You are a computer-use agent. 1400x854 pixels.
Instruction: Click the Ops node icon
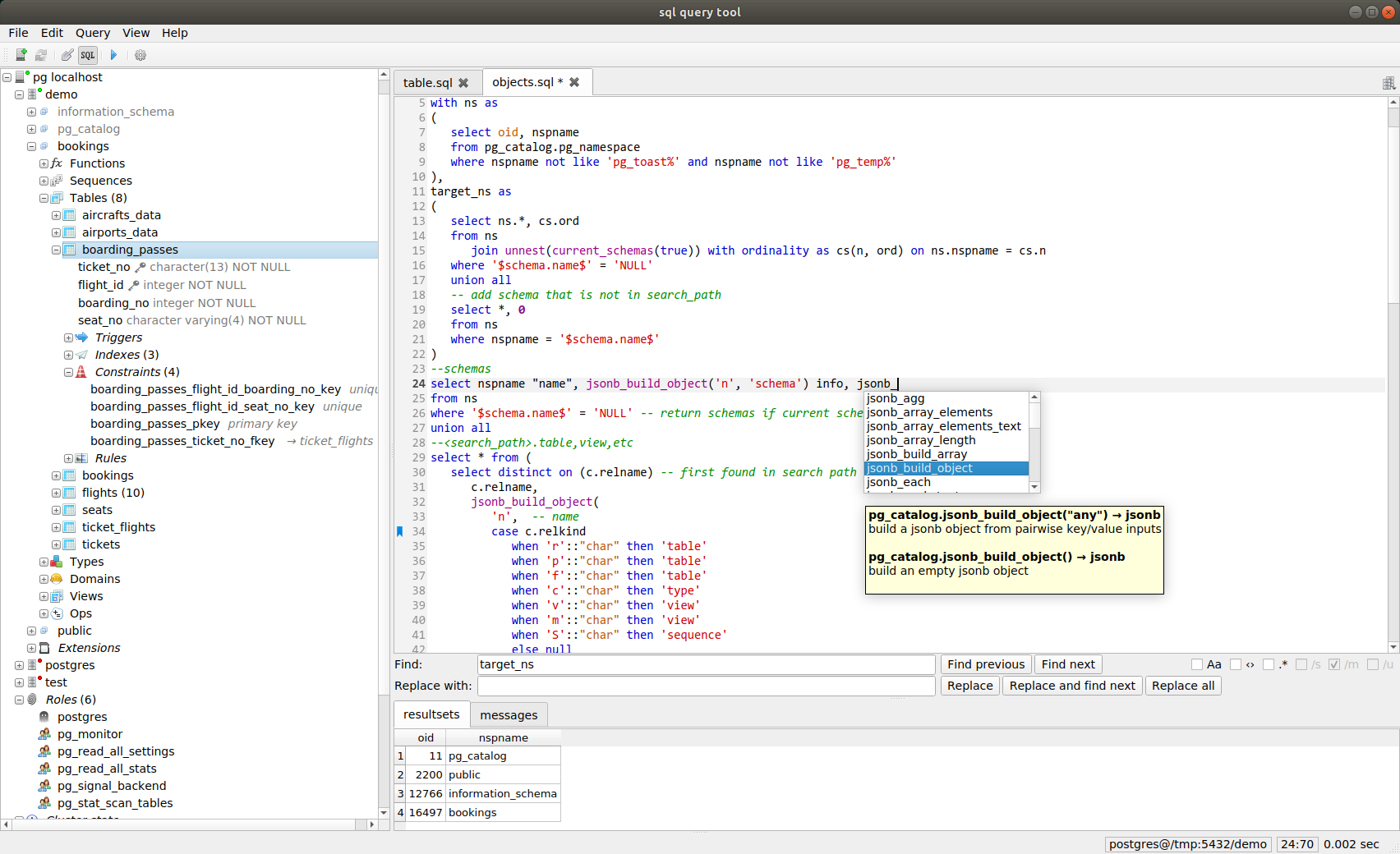click(x=57, y=613)
